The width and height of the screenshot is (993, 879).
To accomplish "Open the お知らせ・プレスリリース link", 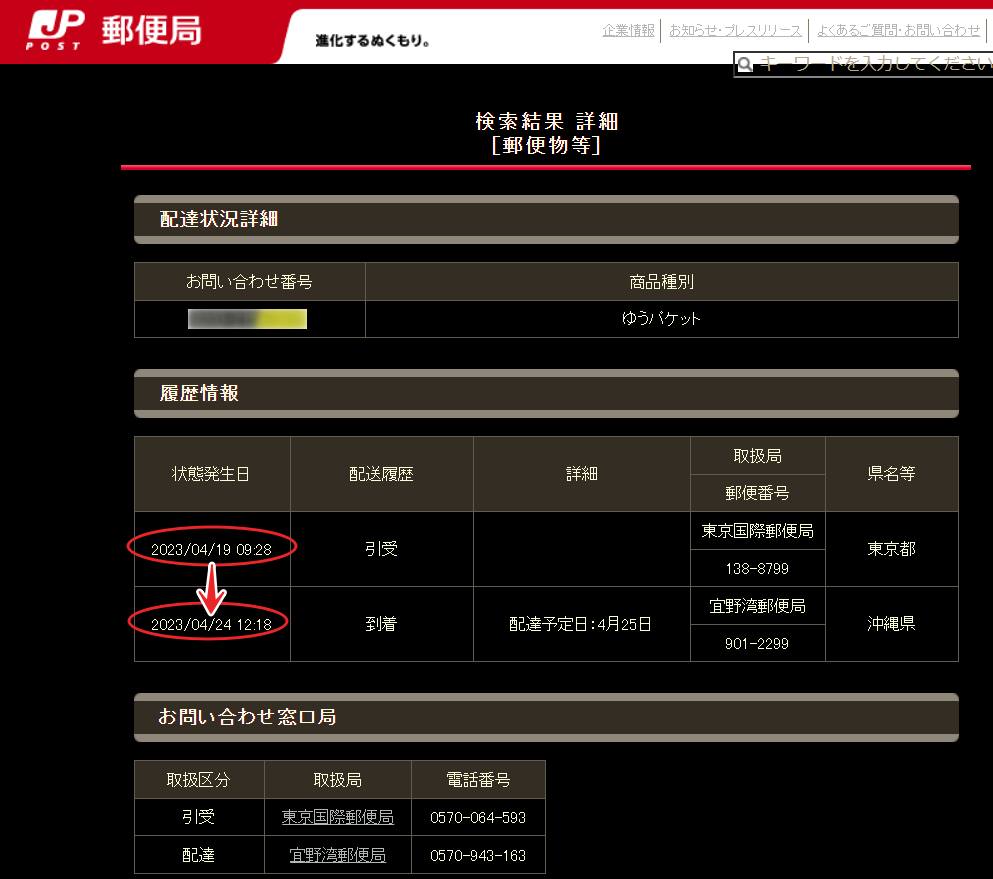I will click(x=735, y=31).
